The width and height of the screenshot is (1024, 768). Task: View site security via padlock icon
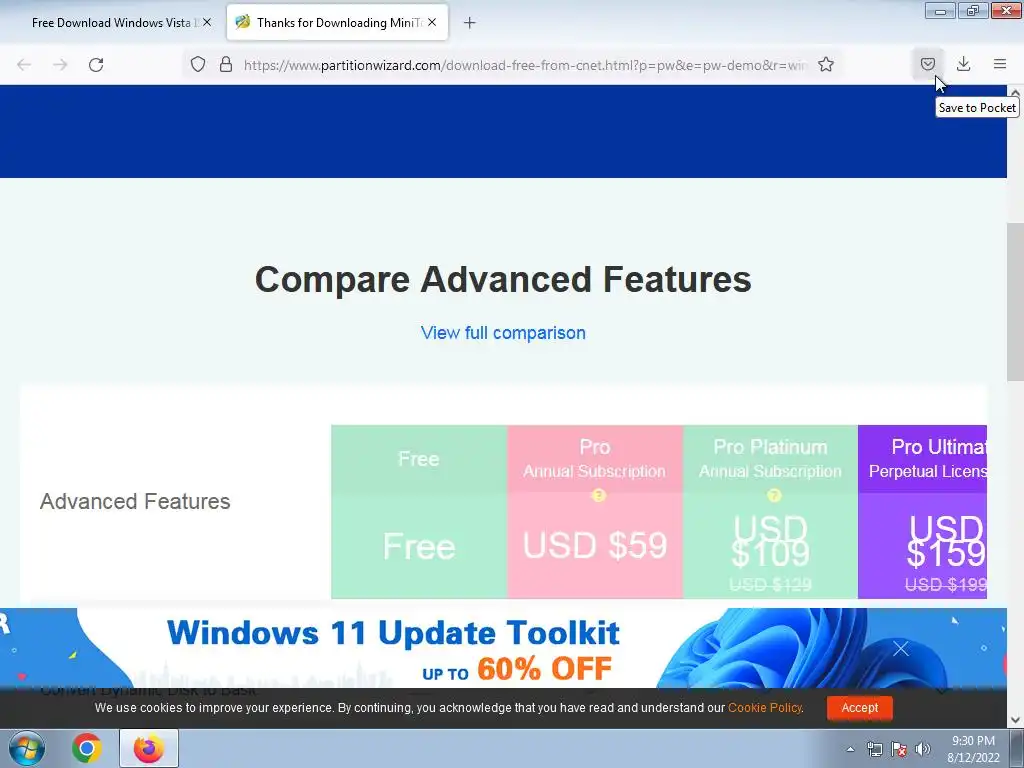click(226, 64)
